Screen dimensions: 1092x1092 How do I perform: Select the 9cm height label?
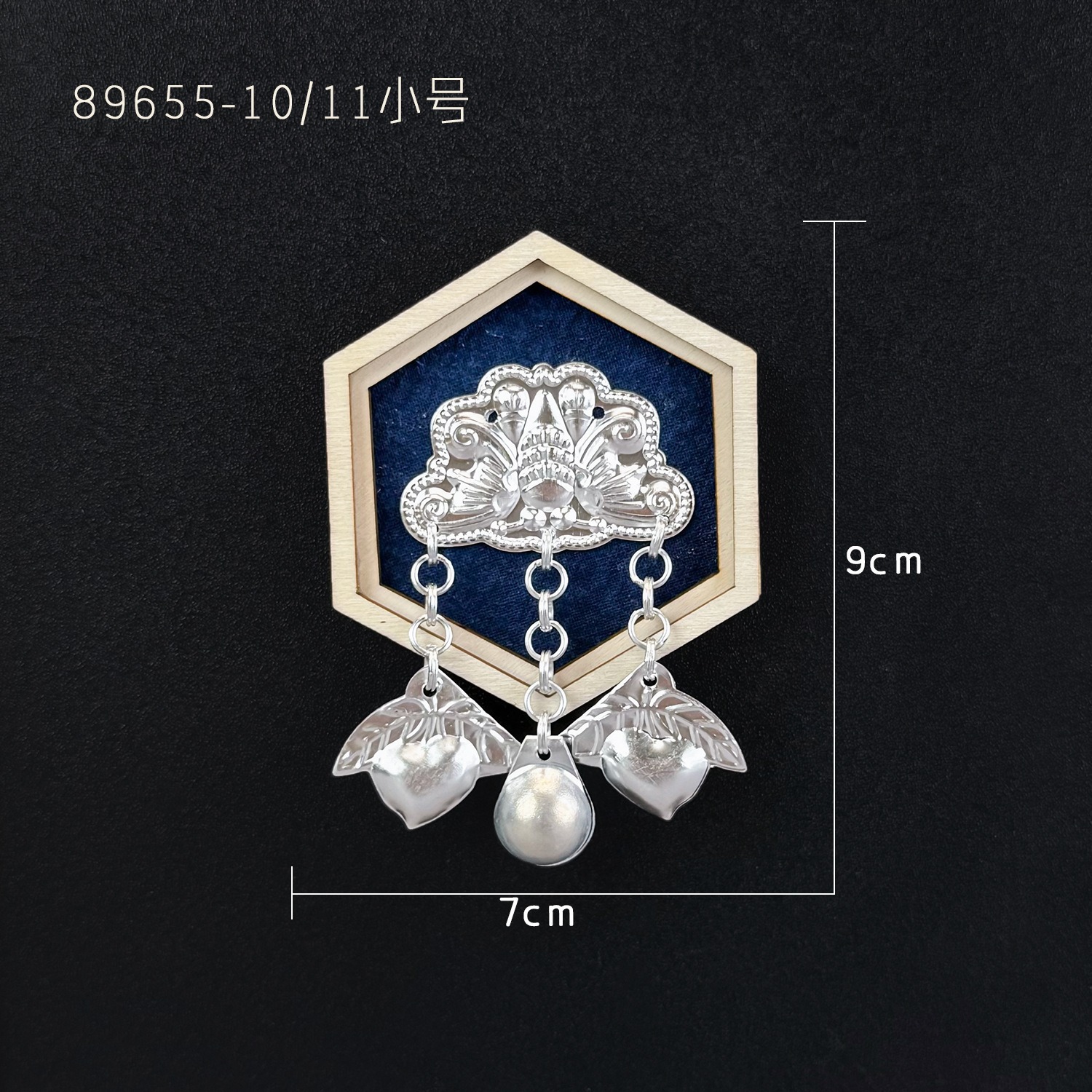(884, 561)
